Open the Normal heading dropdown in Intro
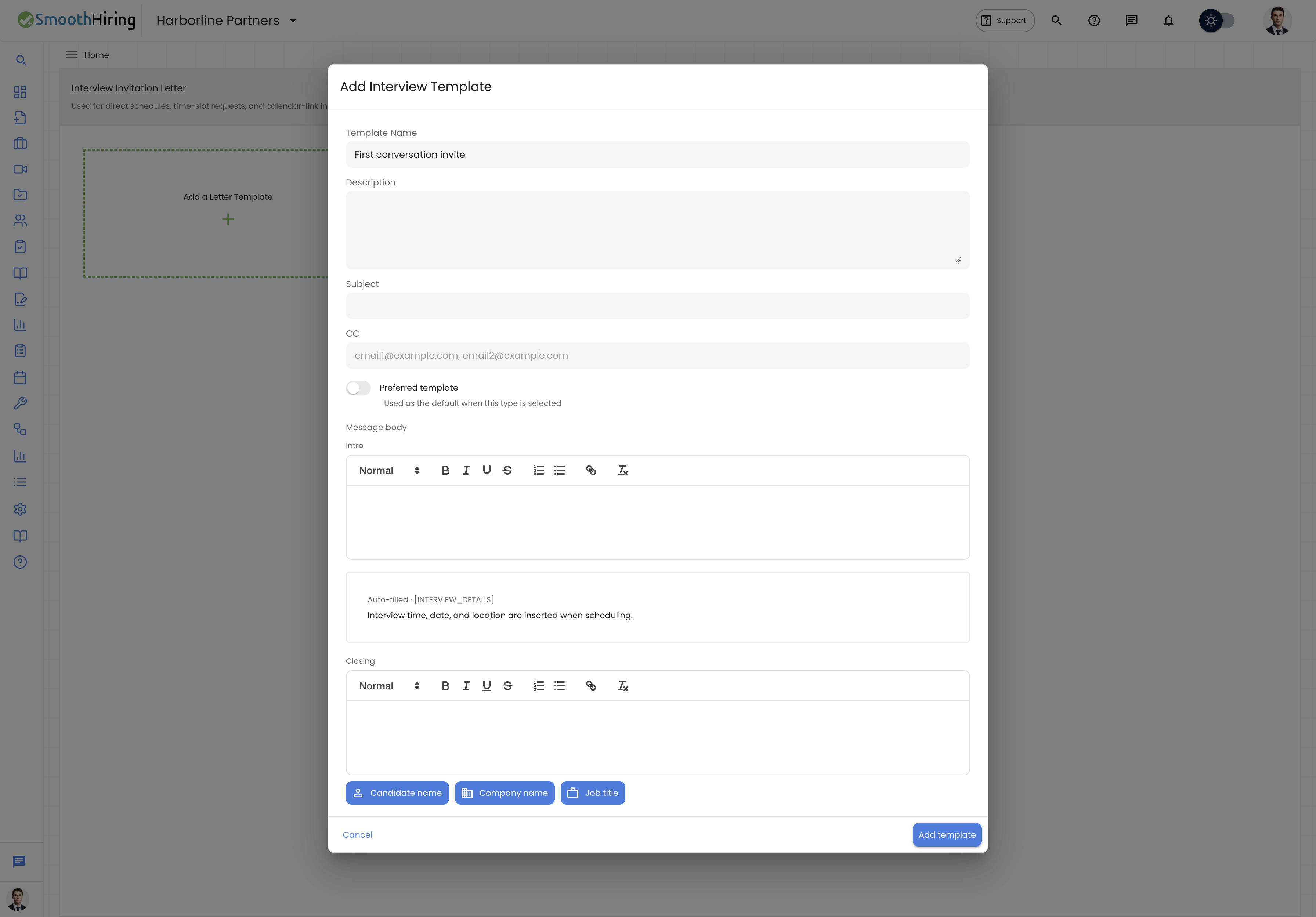The image size is (1316, 917). (389, 471)
